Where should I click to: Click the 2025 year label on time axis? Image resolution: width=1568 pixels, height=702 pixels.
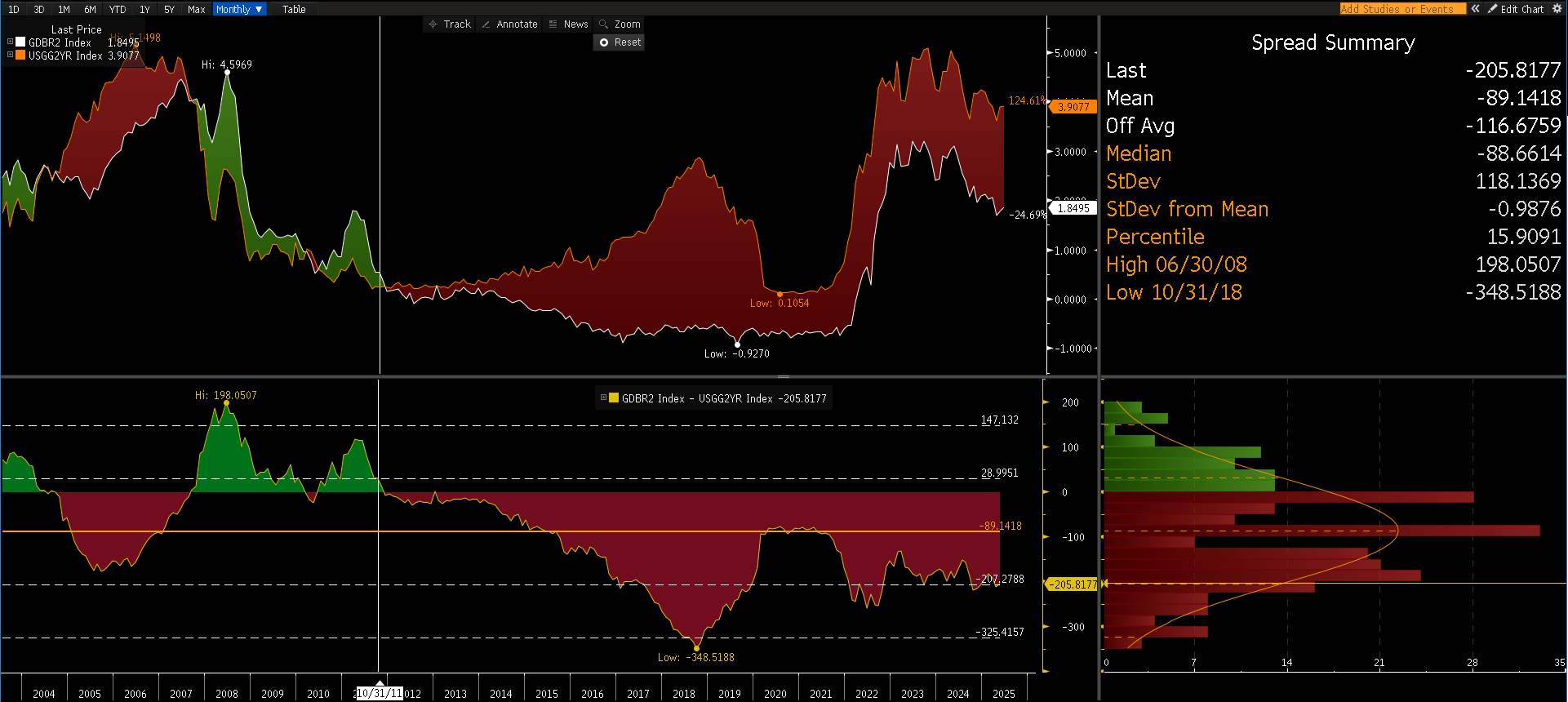coord(1004,694)
